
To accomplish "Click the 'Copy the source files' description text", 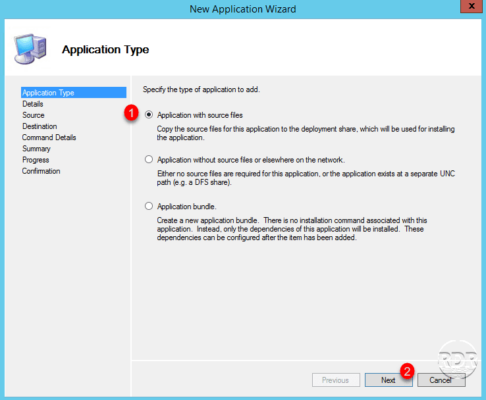I will click(x=306, y=133).
